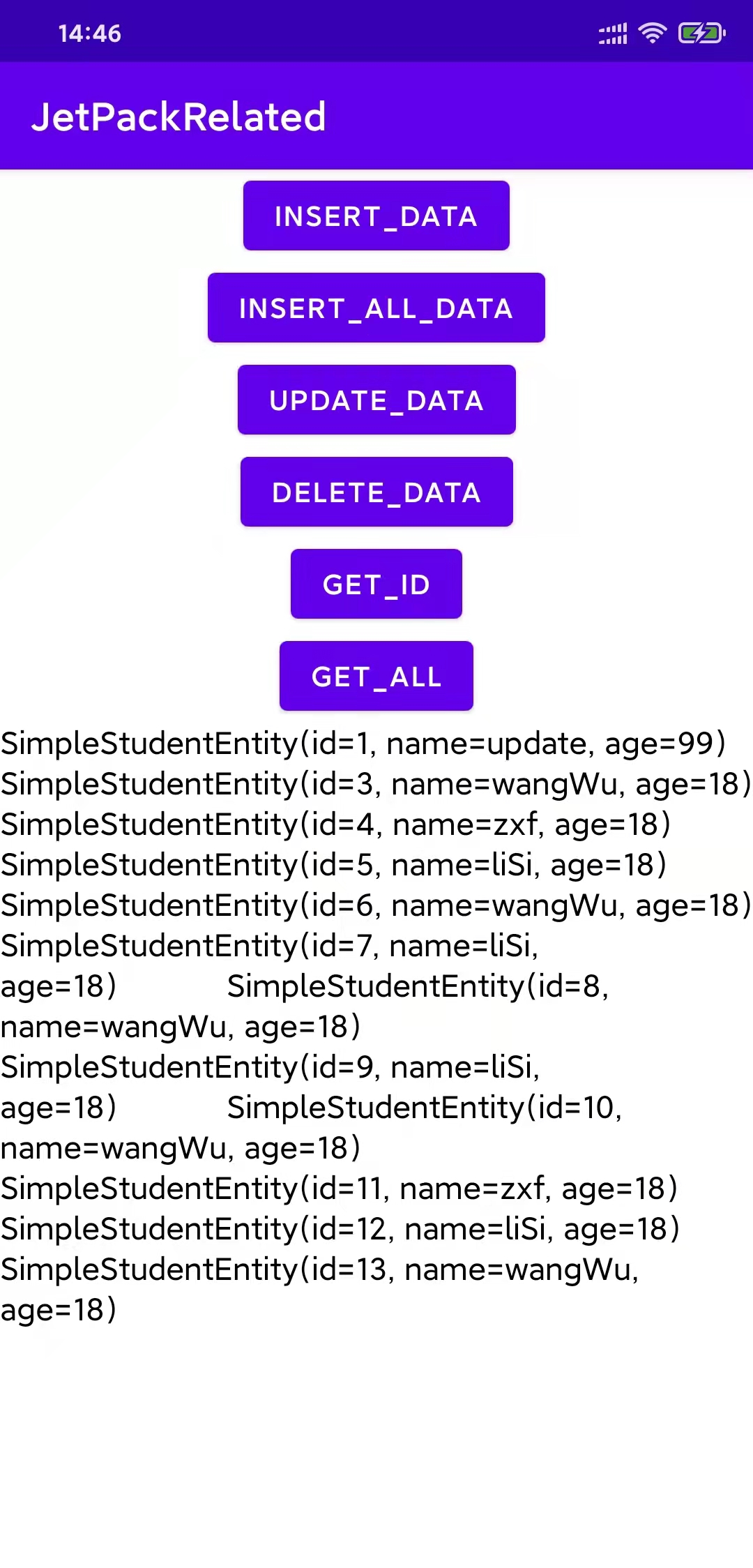This screenshot has height=1568, width=753.
Task: Tap the last record id=13 wangWu
Action: click(320, 1269)
